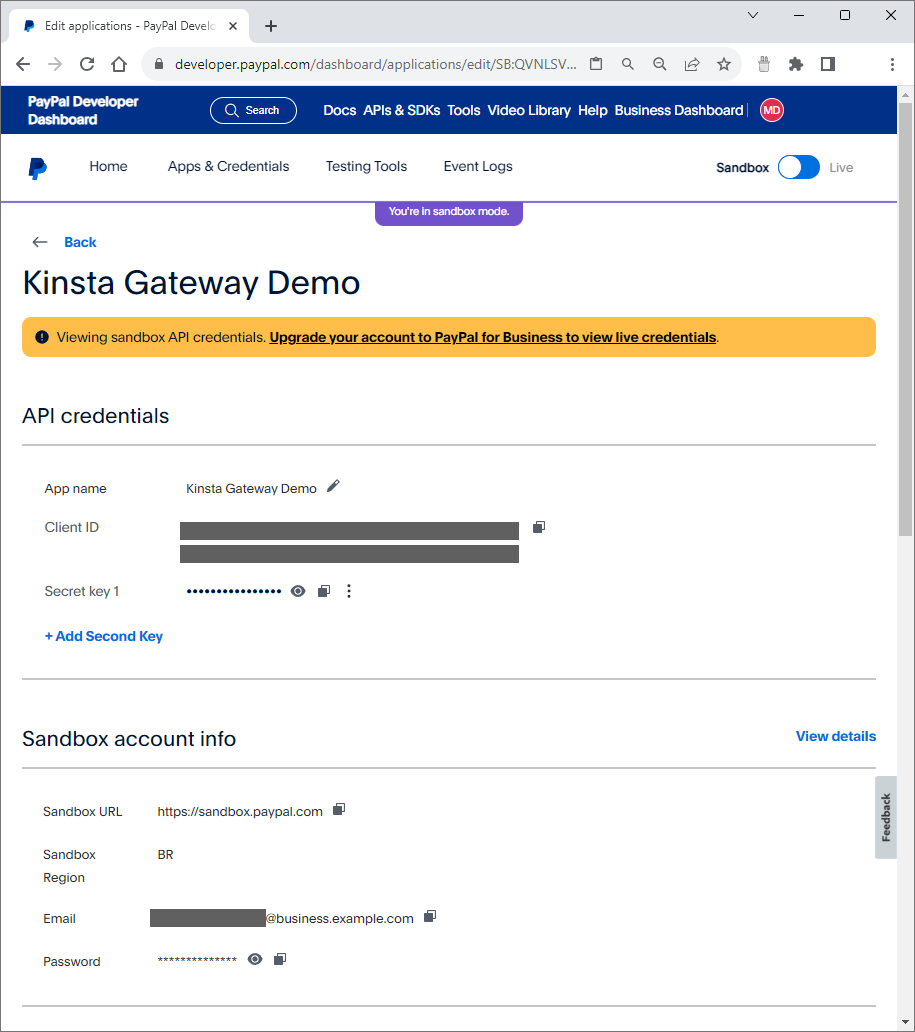Click the pencil icon to edit app name
Viewport: 915px width, 1032px height.
coord(333,486)
